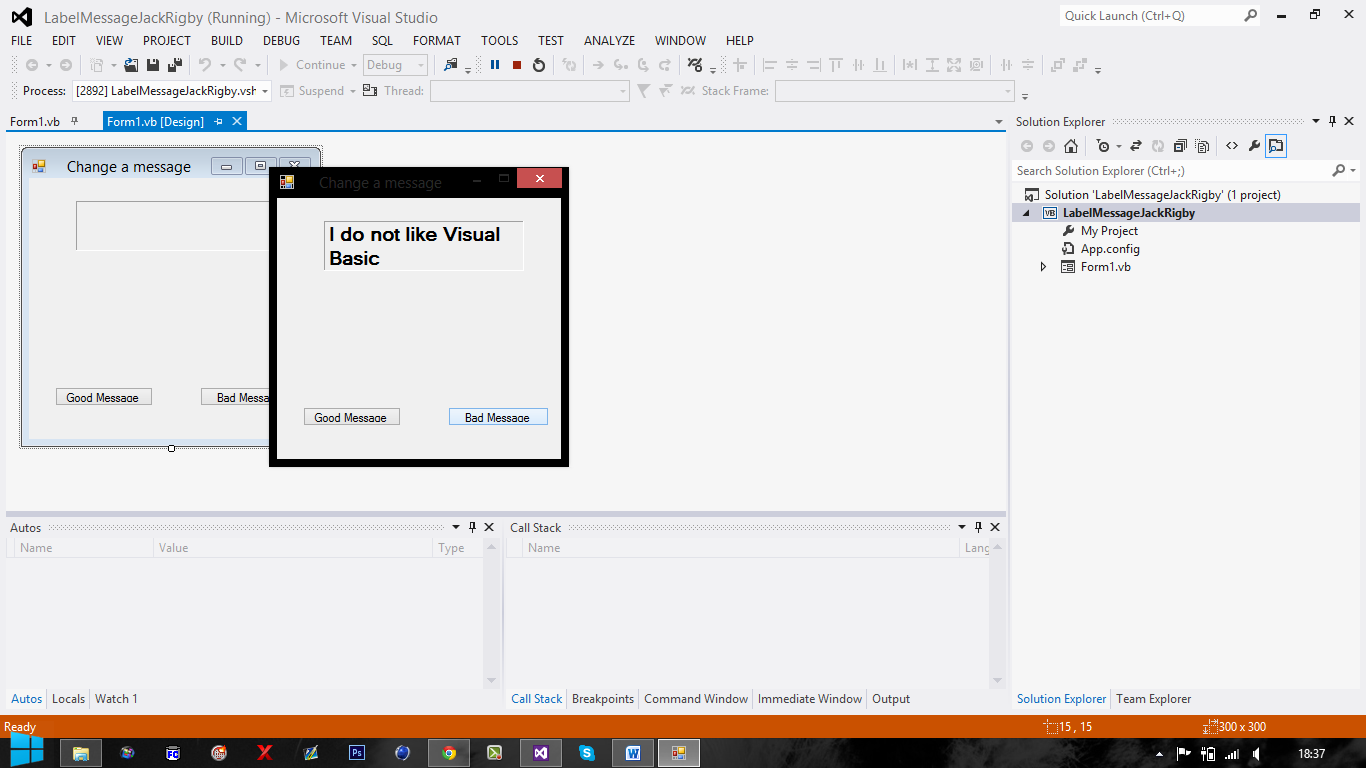Switch to the Form1.vb code tab
This screenshot has height=768, width=1366.
pyautogui.click(x=35, y=122)
